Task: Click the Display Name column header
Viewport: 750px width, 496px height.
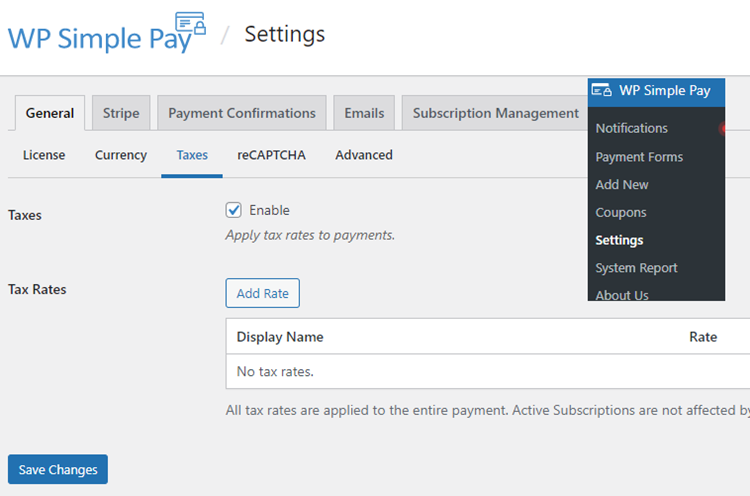Action: [x=280, y=337]
